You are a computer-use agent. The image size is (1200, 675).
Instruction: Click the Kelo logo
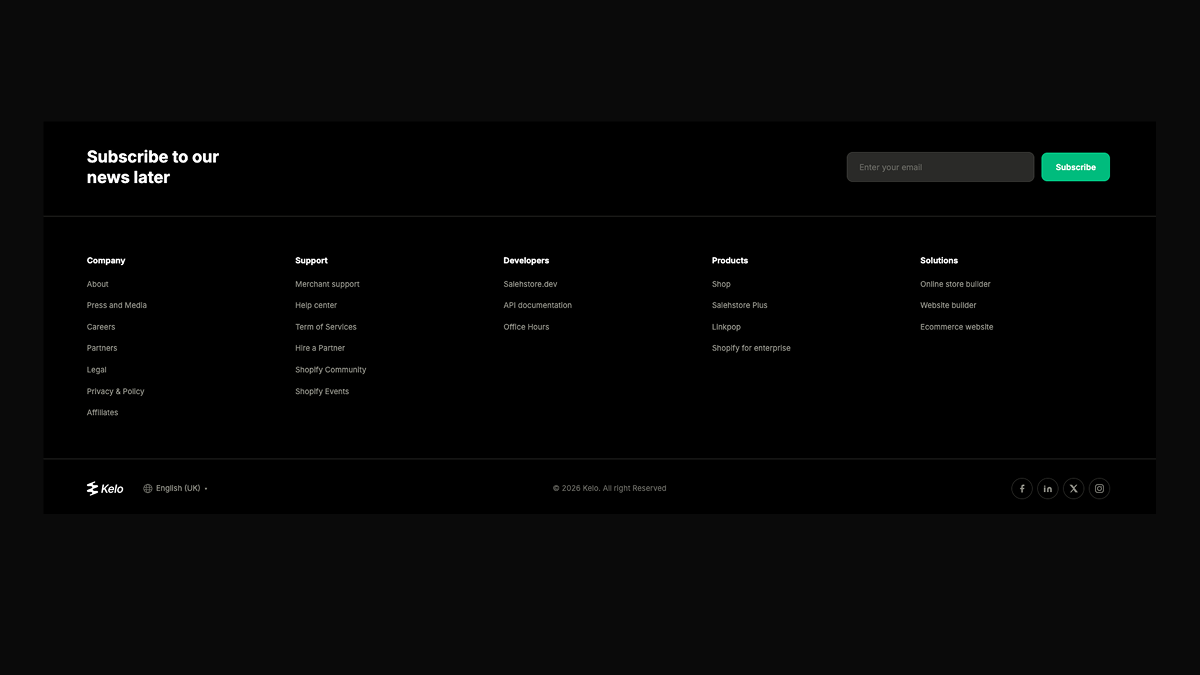click(104, 488)
